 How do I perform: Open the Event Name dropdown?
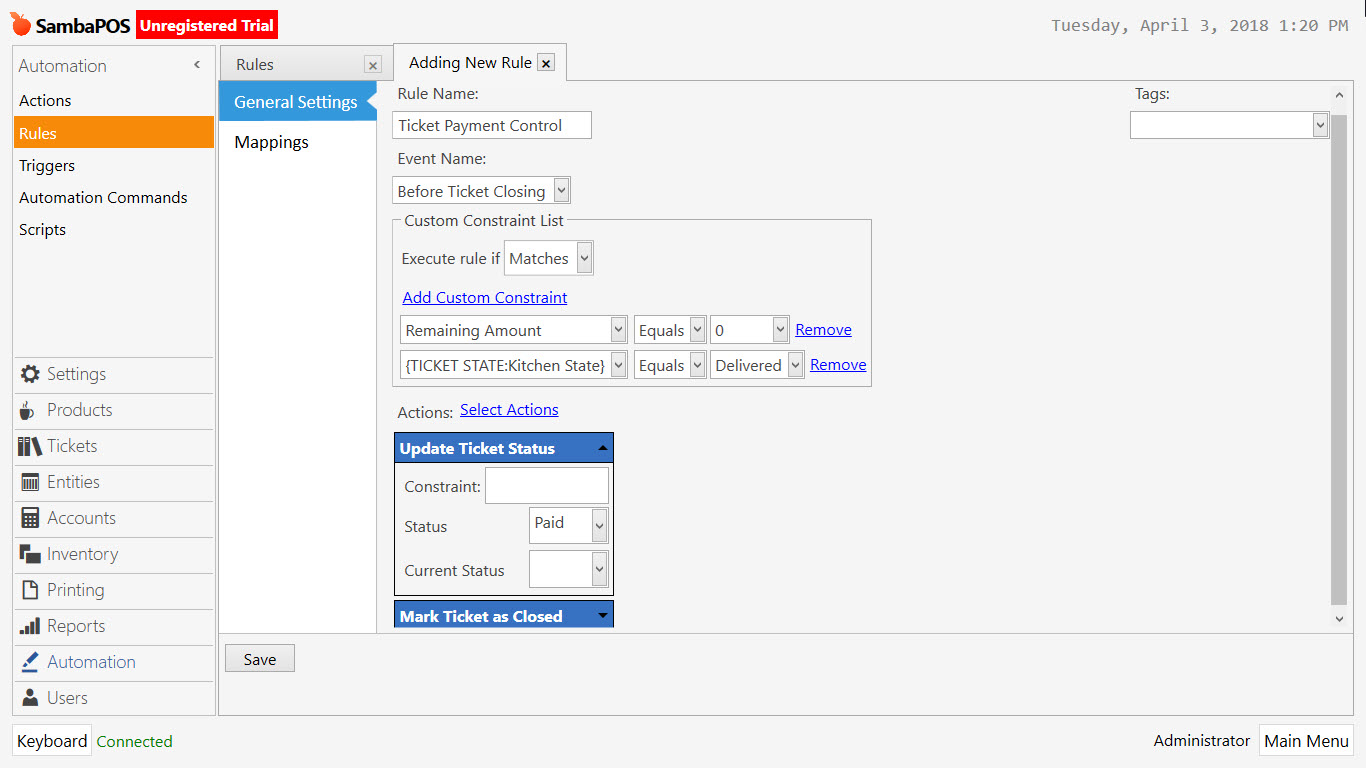point(562,190)
